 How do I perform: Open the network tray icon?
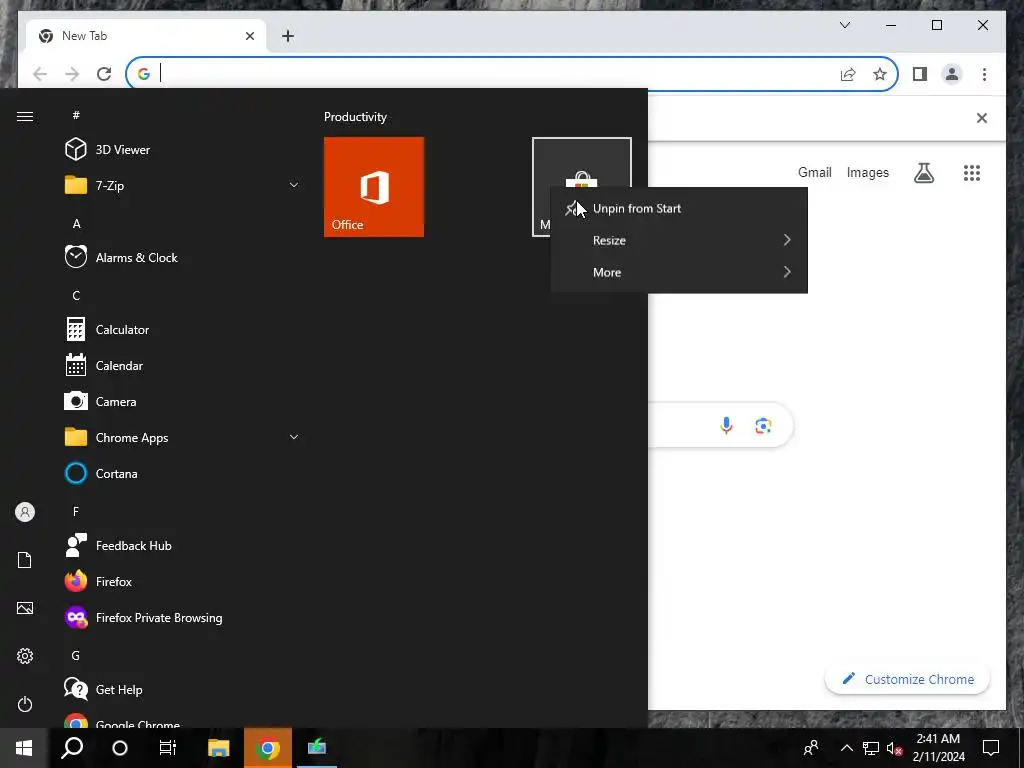tap(871, 748)
